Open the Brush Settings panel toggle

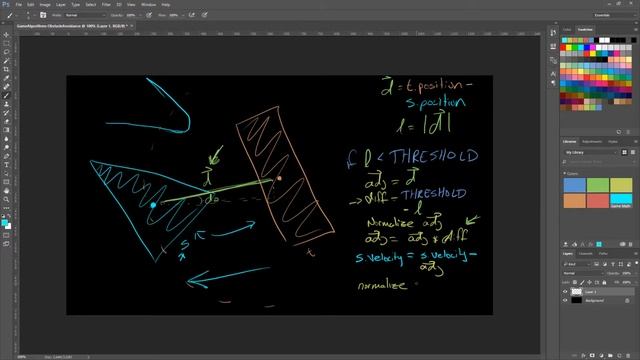click(x=43, y=15)
